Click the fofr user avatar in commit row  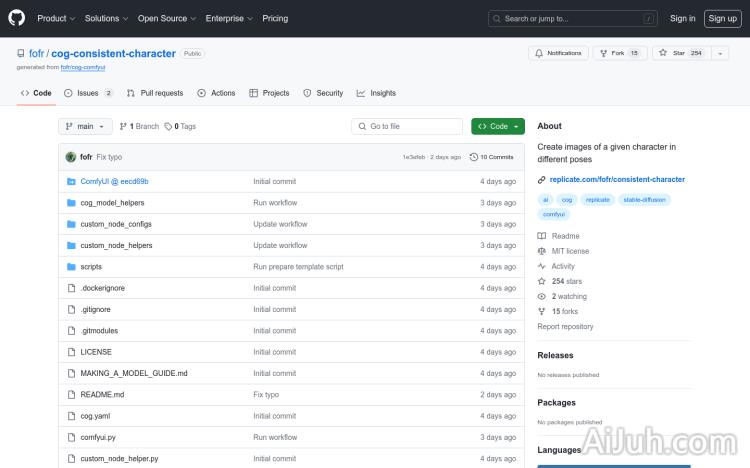coord(71,157)
